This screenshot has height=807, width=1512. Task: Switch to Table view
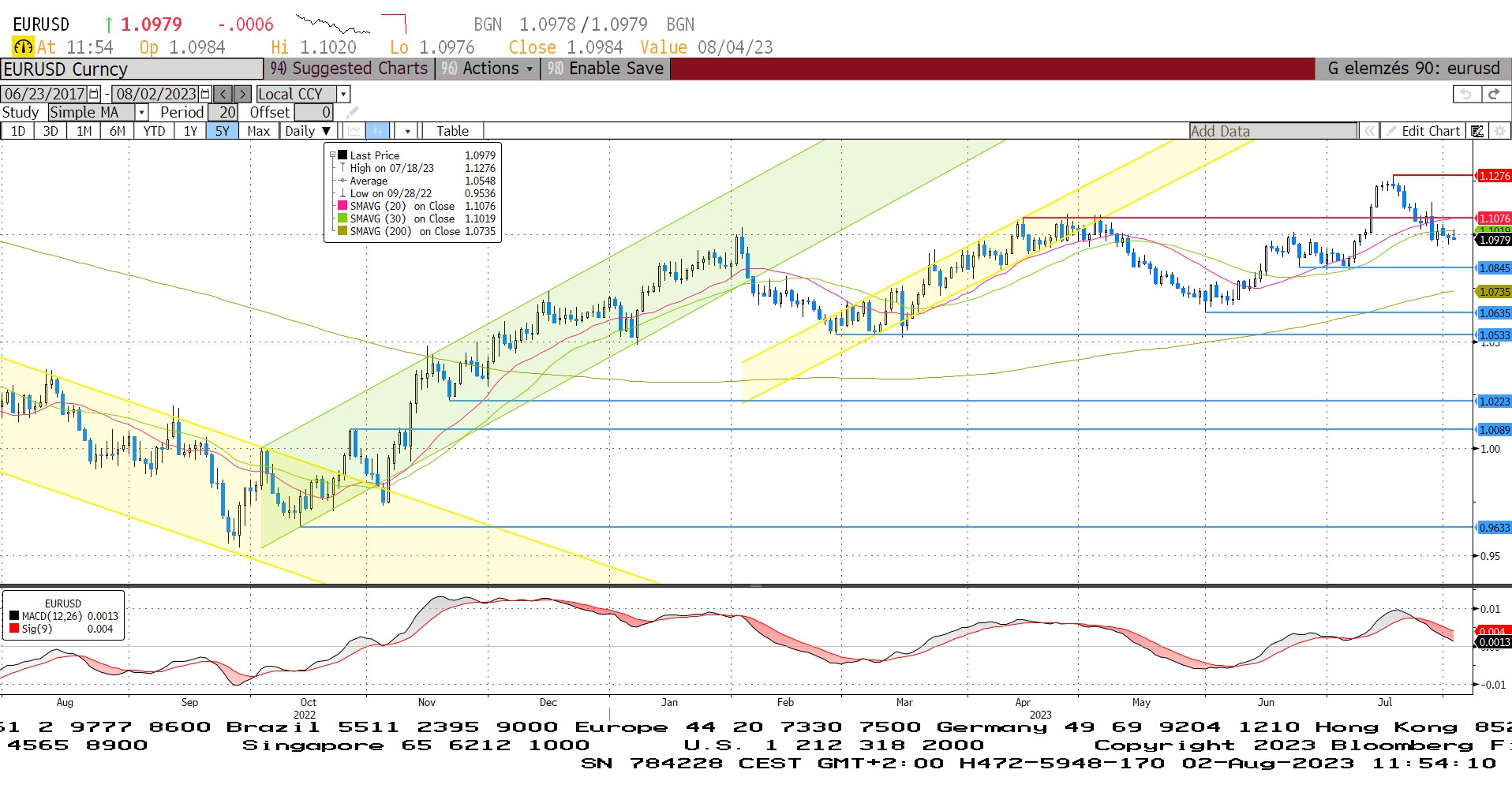click(452, 131)
